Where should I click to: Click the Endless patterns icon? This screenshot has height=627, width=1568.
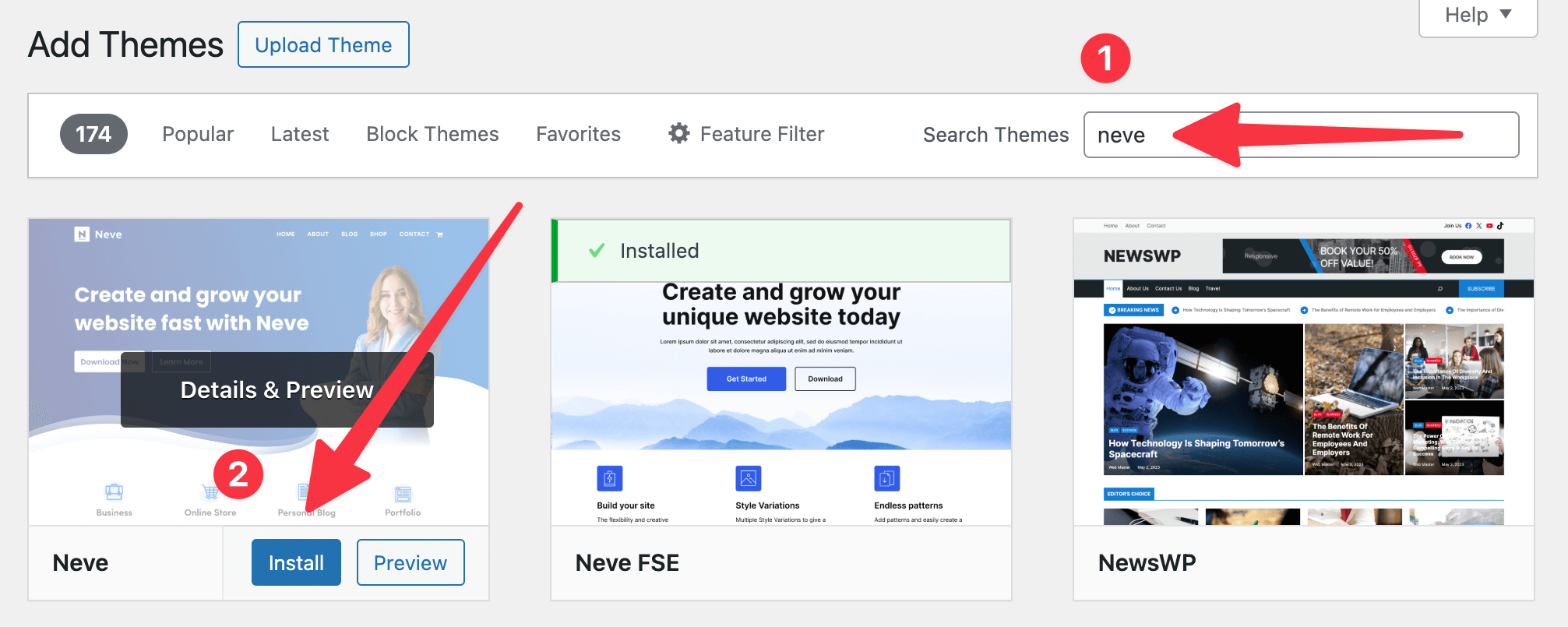coord(887,478)
